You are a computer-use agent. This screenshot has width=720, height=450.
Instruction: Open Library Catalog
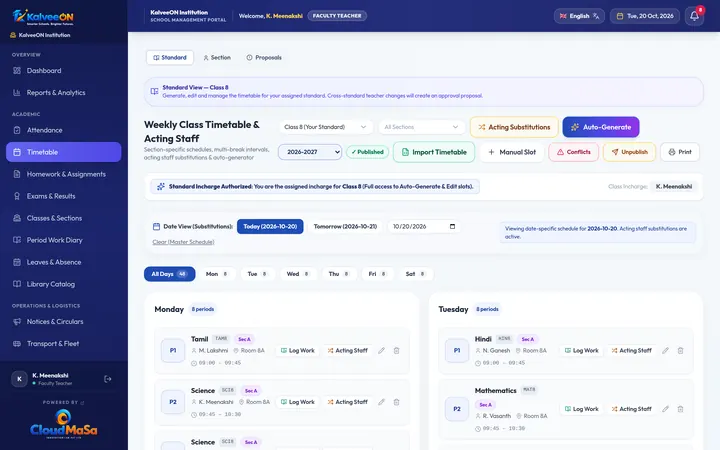pyautogui.click(x=63, y=284)
